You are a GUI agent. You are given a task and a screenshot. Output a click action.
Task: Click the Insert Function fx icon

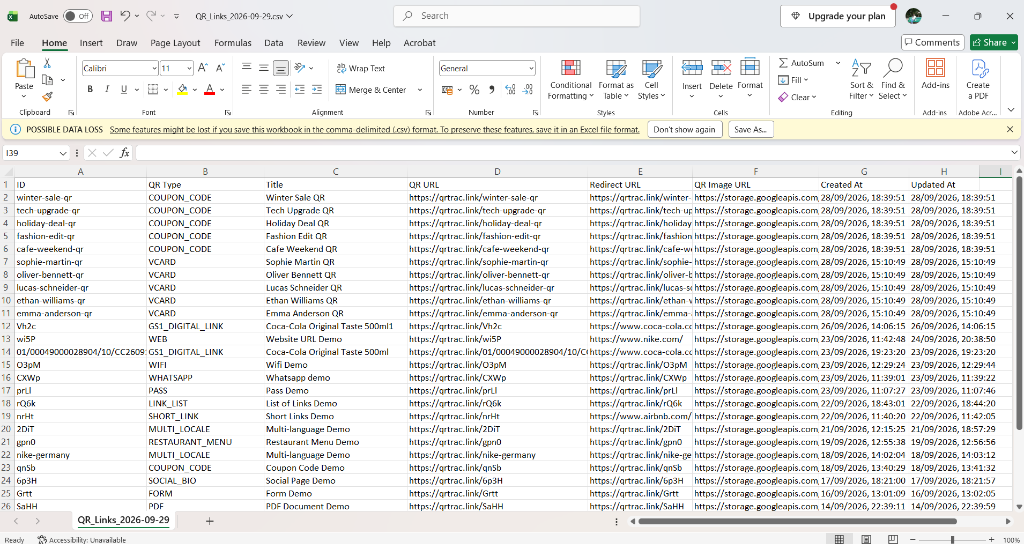point(124,153)
